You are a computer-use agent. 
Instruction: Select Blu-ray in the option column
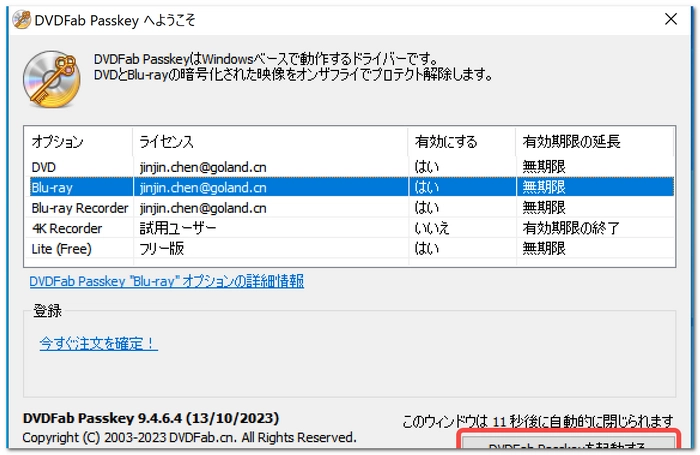(52, 187)
